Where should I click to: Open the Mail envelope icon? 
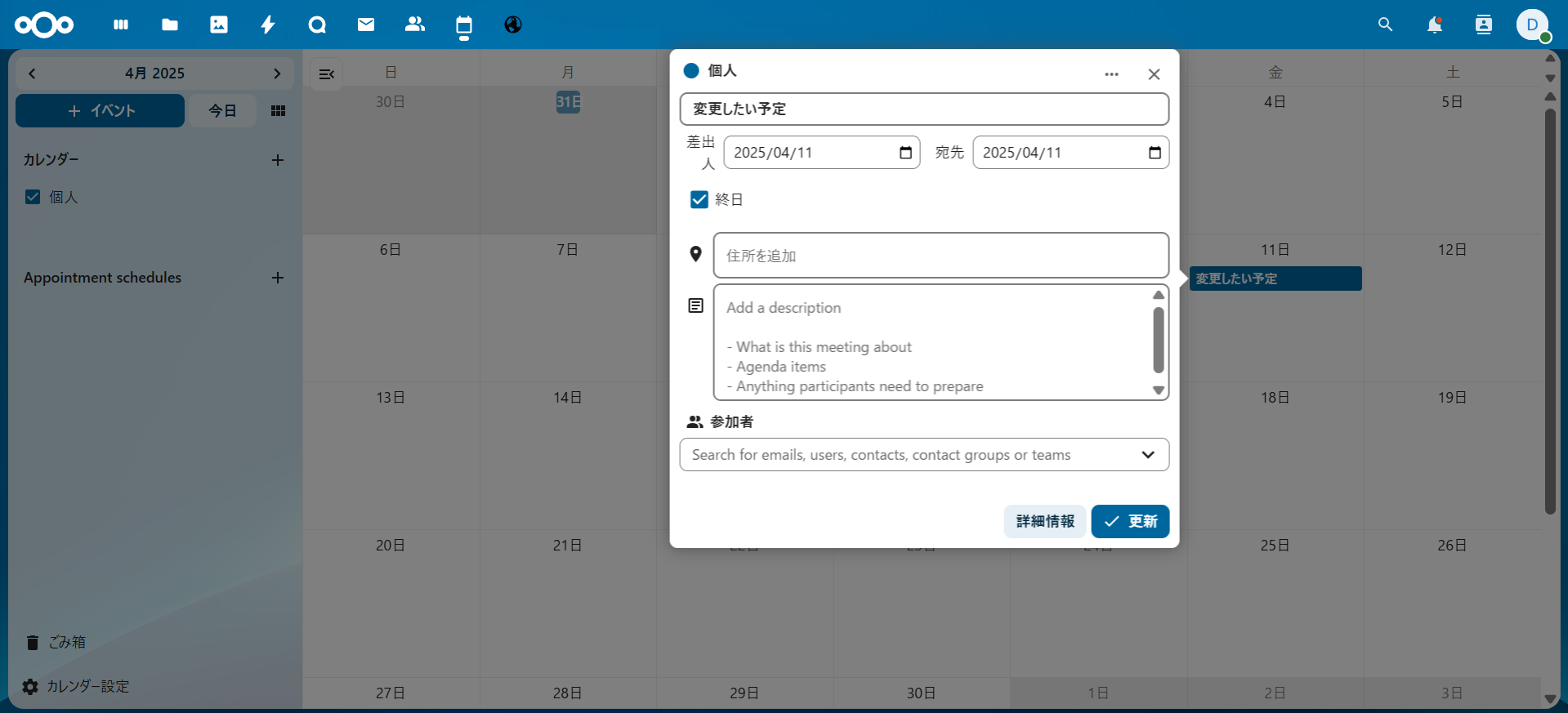(366, 25)
